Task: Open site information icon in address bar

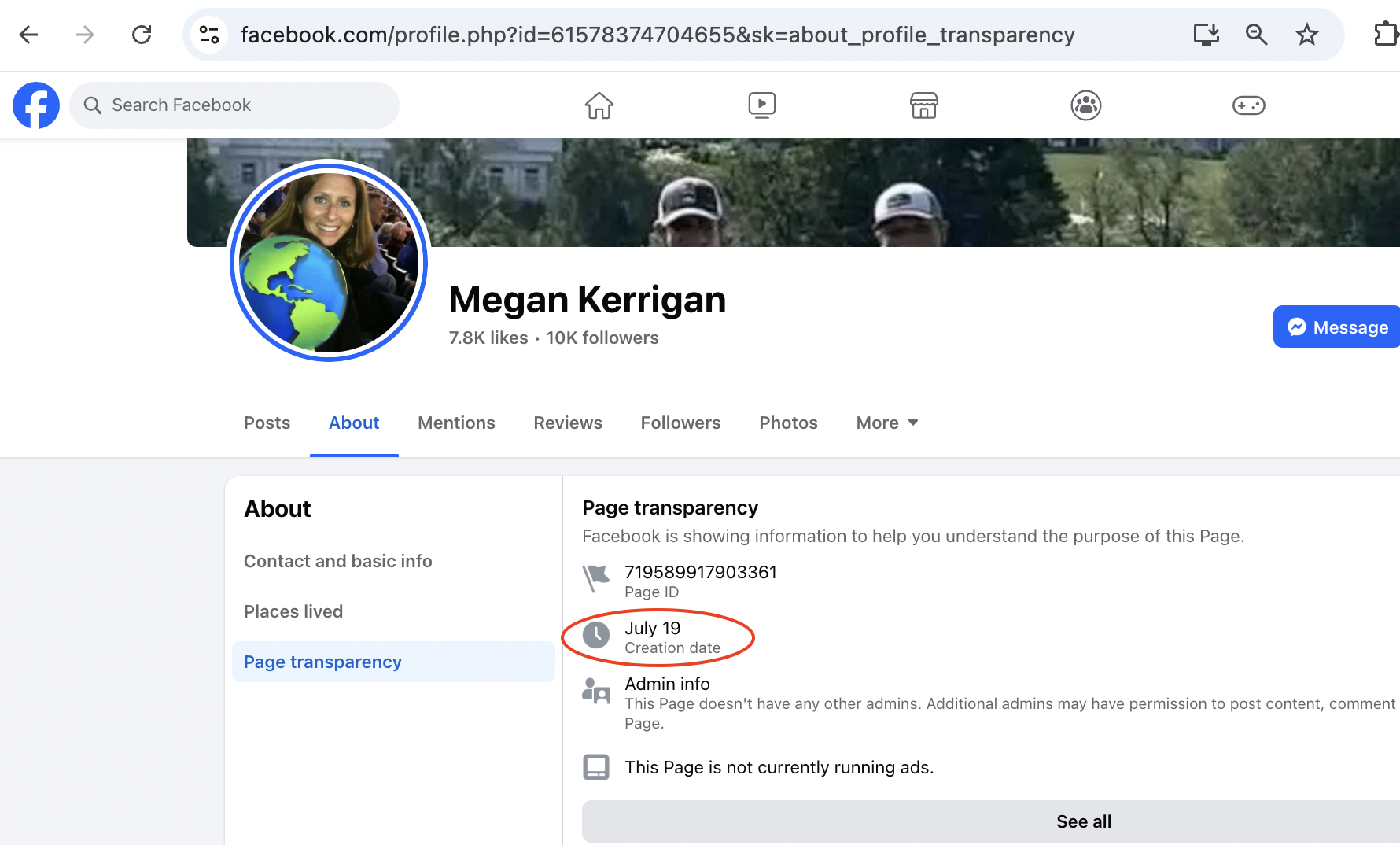Action: pos(209,35)
